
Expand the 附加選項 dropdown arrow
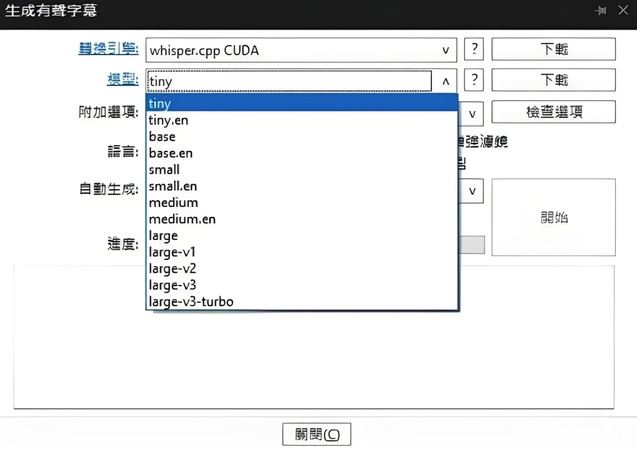(472, 114)
